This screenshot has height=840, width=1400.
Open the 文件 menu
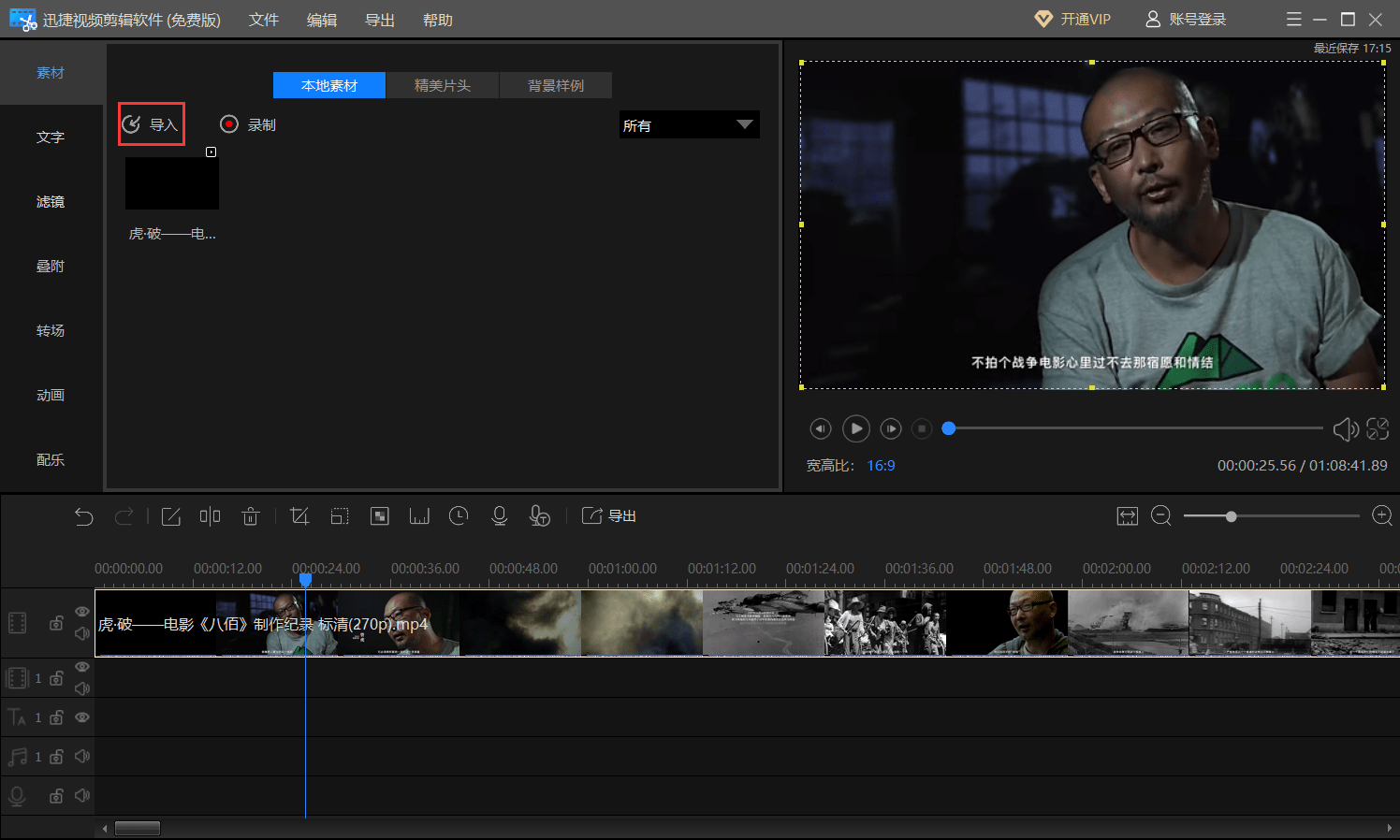coord(264,20)
